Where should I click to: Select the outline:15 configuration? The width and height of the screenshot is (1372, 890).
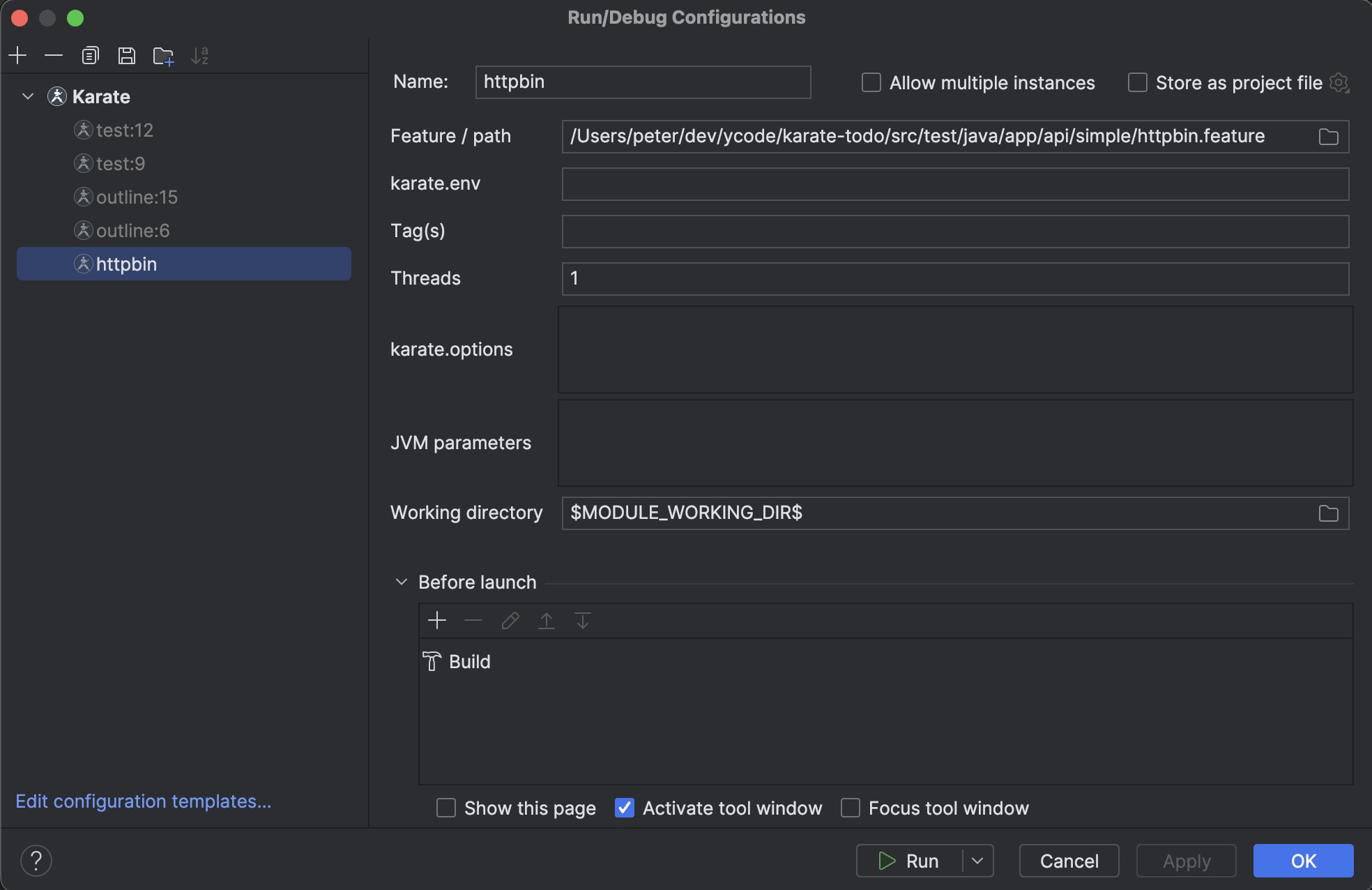137,197
